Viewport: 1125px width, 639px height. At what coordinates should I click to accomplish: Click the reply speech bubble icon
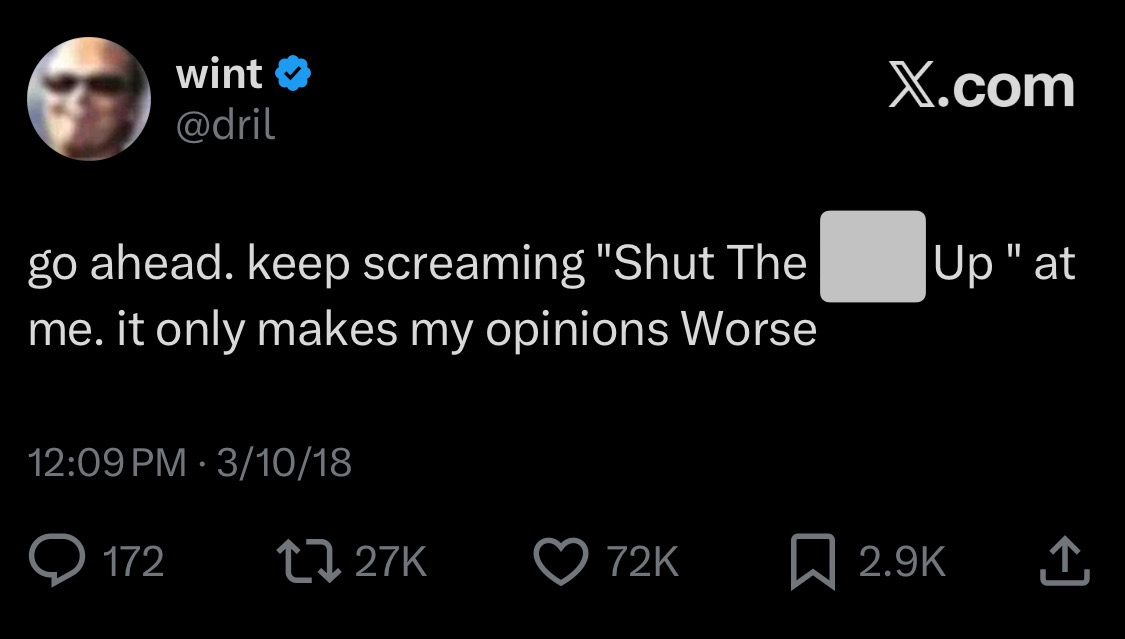[62, 561]
